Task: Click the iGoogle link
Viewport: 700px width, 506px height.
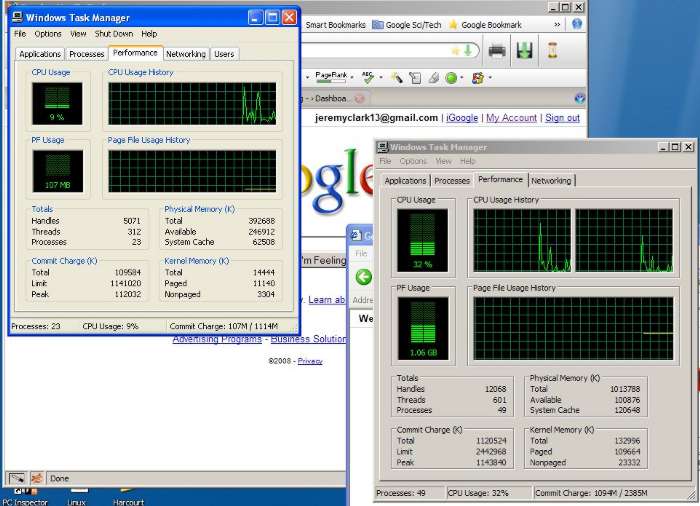Action: coord(461,118)
